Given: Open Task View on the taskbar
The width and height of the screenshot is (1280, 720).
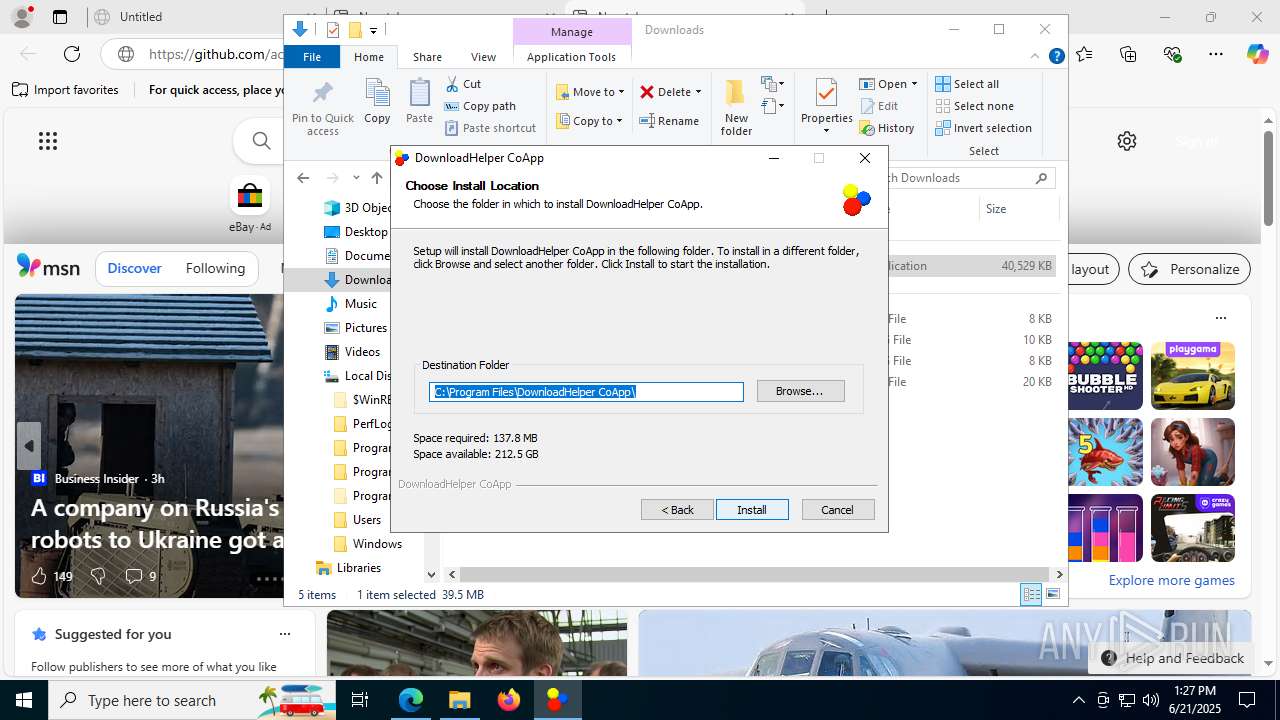Looking at the screenshot, I should click(360, 700).
